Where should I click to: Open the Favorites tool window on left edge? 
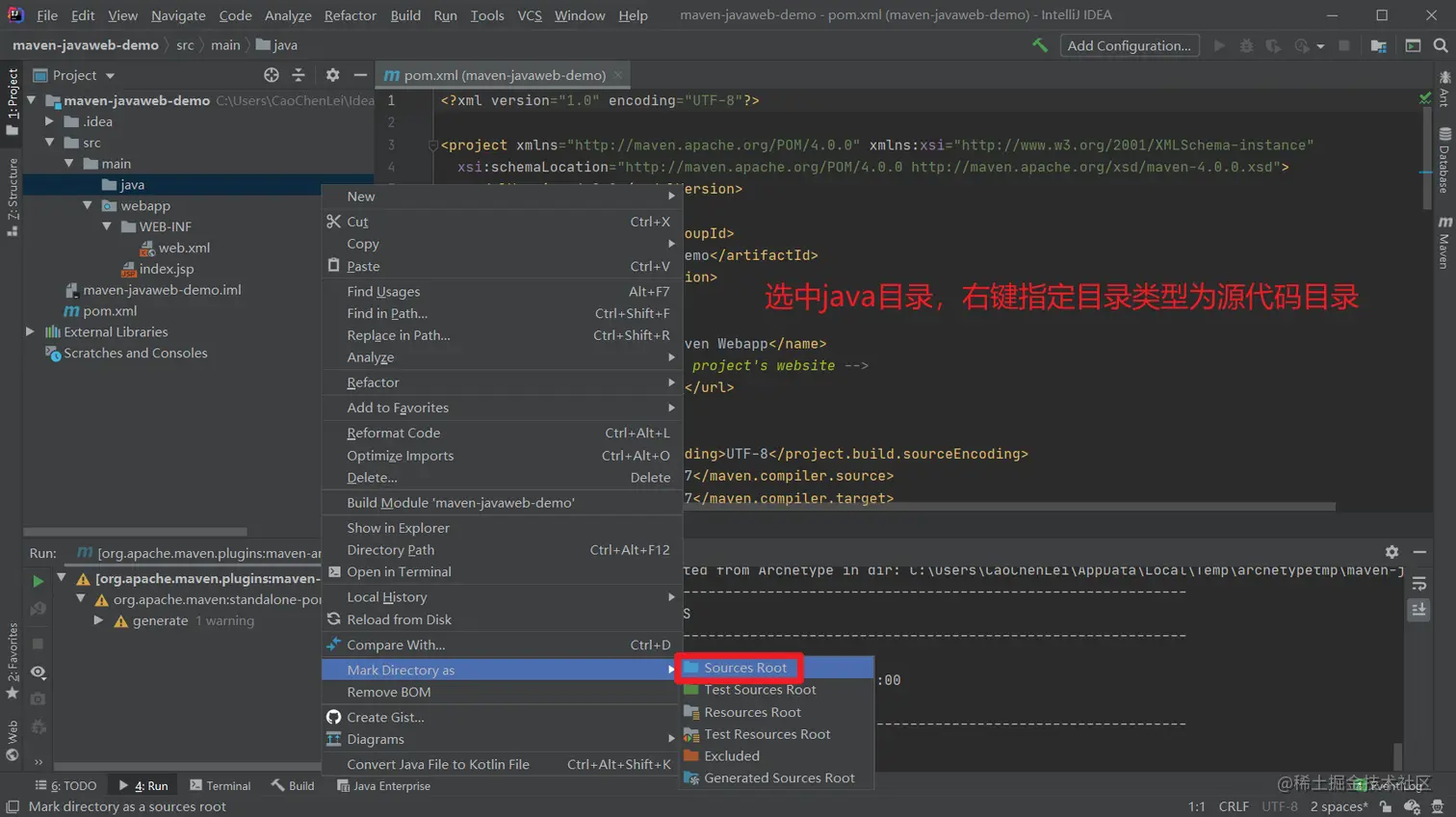tap(13, 661)
